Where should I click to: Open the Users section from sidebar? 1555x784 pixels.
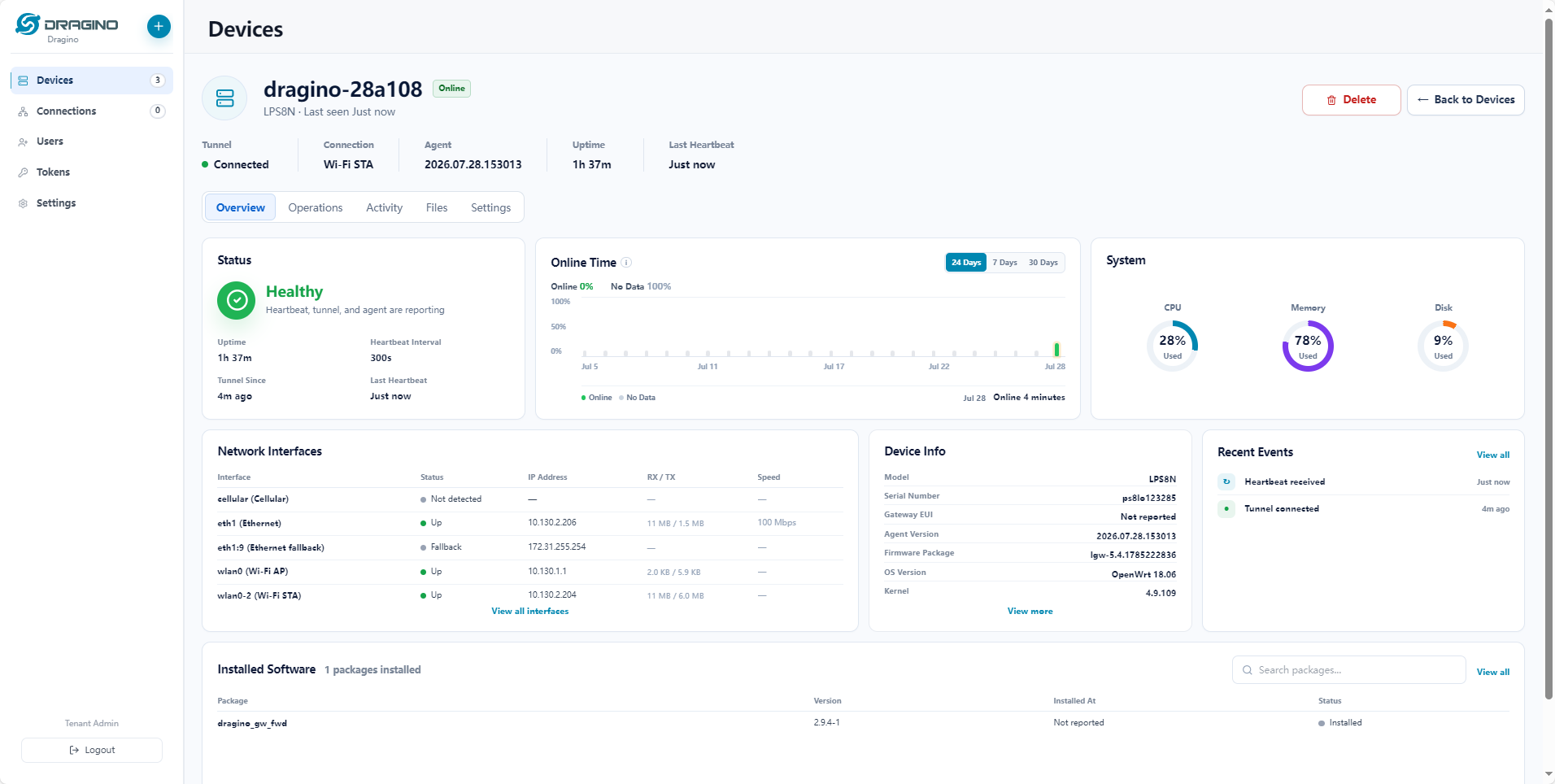(x=91, y=142)
